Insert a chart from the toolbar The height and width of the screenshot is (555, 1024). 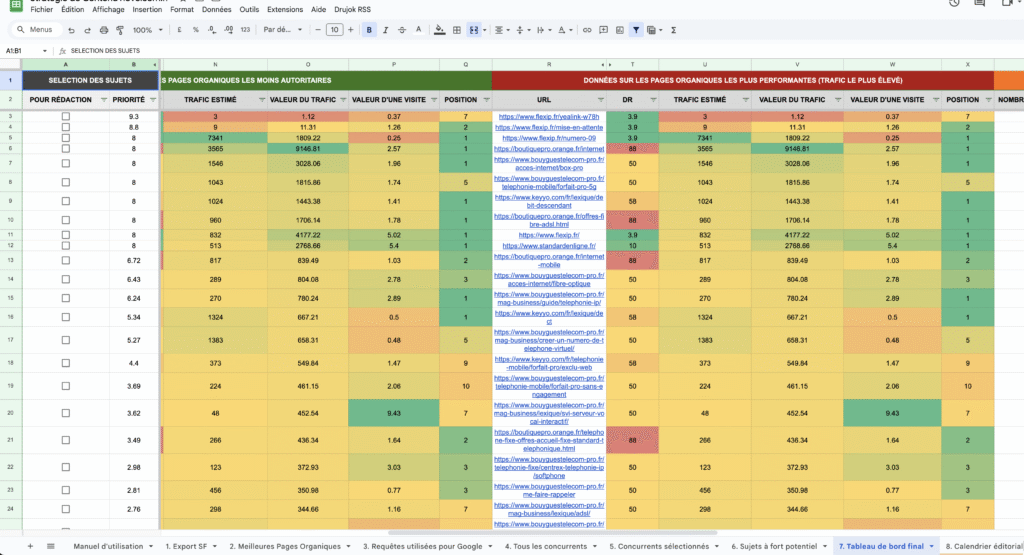[620, 30]
